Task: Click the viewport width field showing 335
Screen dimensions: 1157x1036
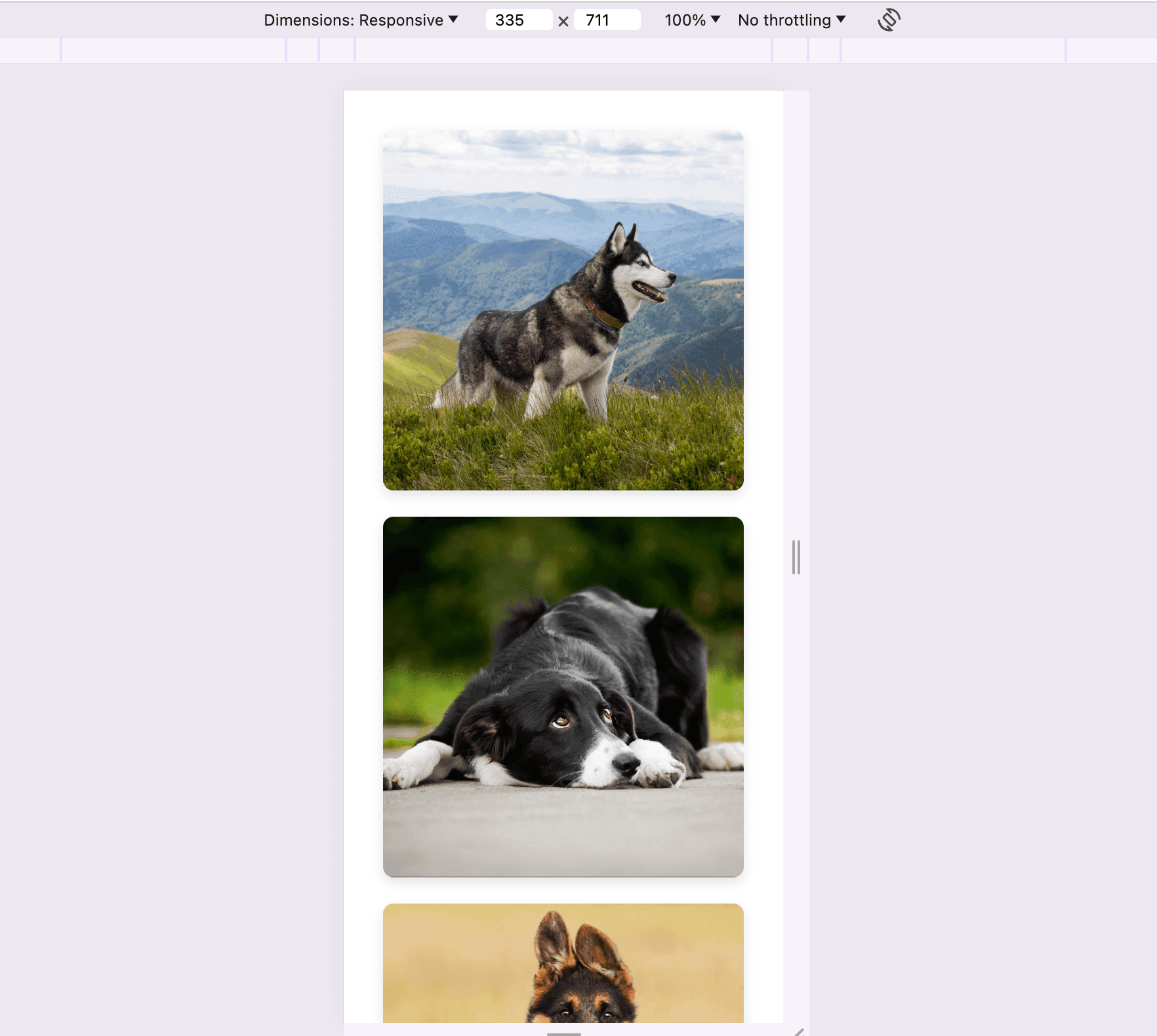Action: 519,20
